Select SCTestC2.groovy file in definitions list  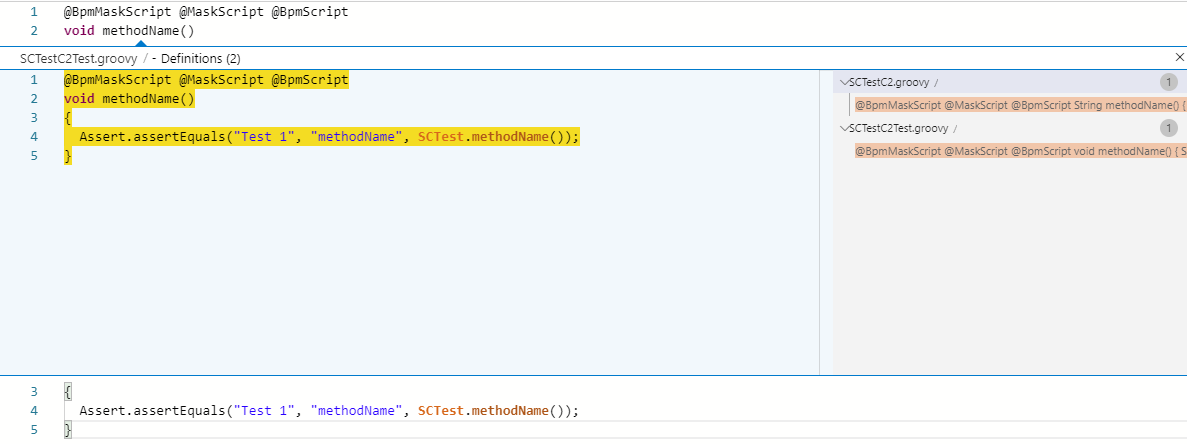click(x=889, y=83)
